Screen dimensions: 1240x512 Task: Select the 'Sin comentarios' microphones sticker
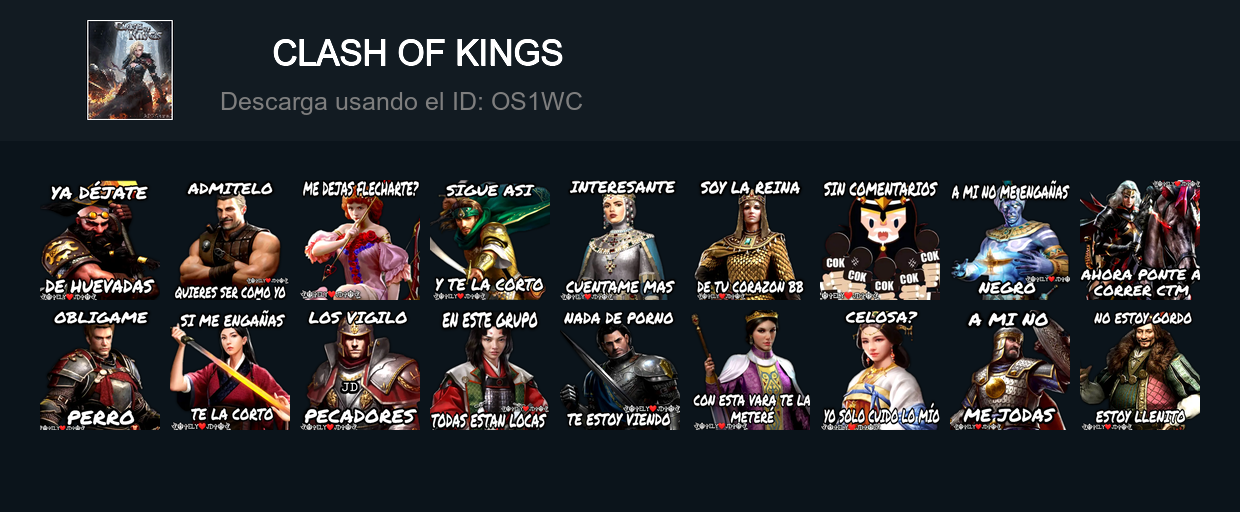click(880, 240)
